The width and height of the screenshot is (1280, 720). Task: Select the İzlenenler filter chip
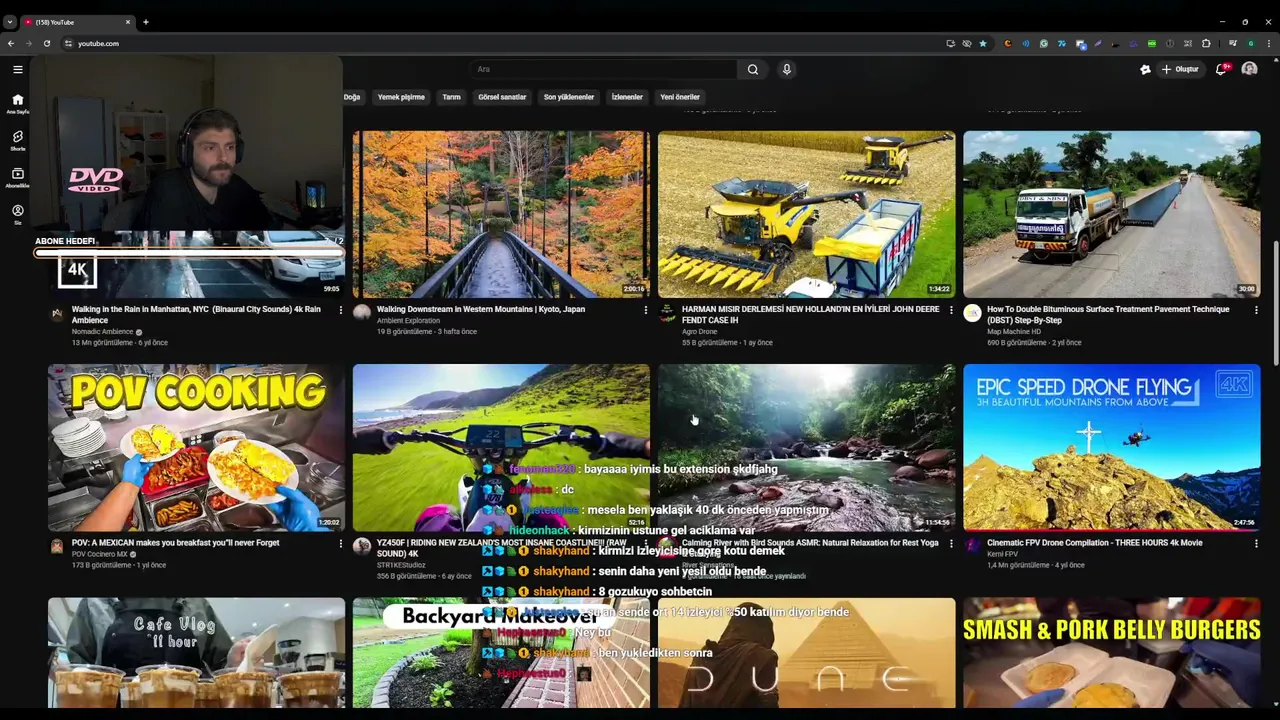click(x=627, y=97)
